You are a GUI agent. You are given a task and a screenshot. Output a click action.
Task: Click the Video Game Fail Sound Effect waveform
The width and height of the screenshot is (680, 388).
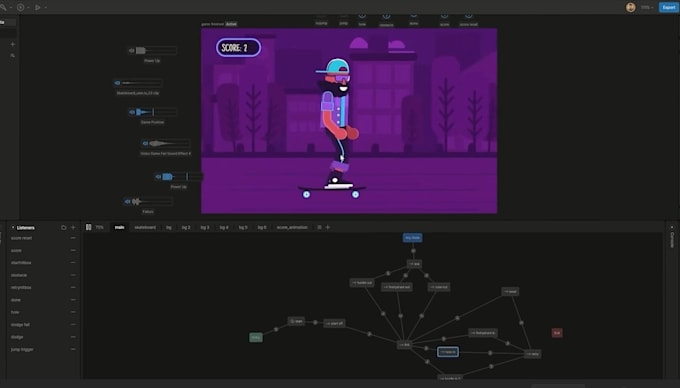coord(169,143)
